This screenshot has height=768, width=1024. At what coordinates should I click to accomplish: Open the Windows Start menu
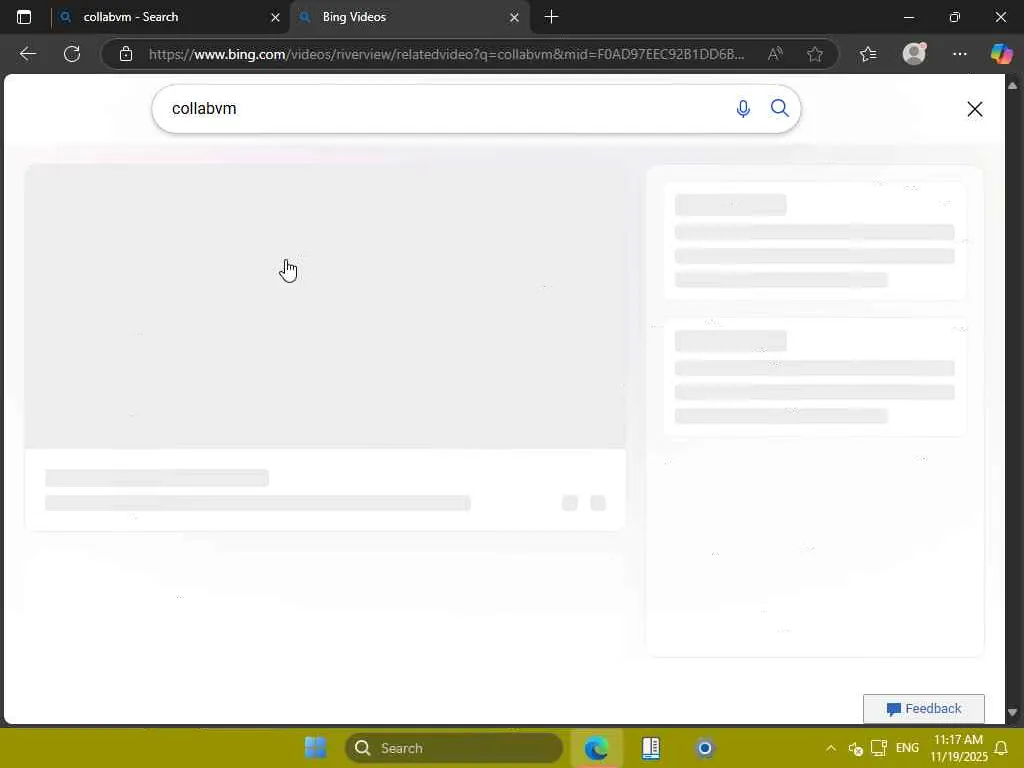(x=315, y=748)
